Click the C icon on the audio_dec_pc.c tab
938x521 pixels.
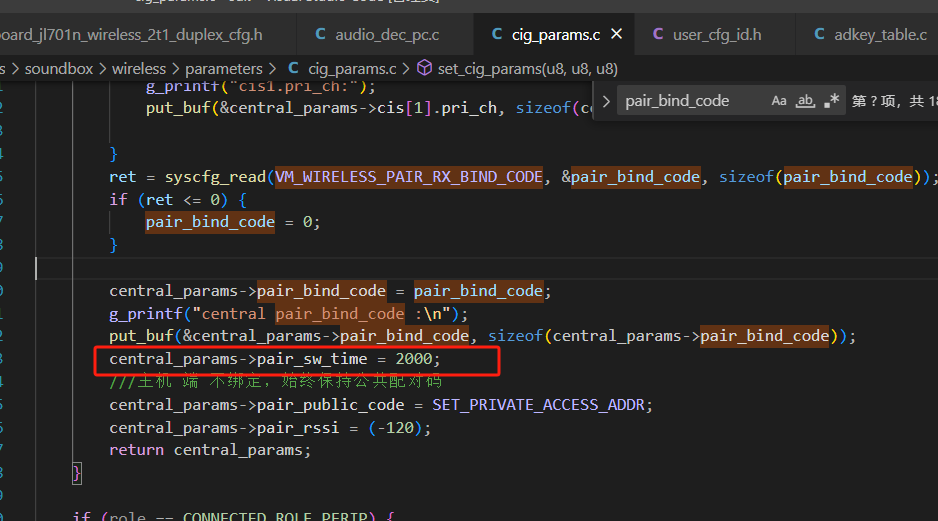click(x=321, y=34)
